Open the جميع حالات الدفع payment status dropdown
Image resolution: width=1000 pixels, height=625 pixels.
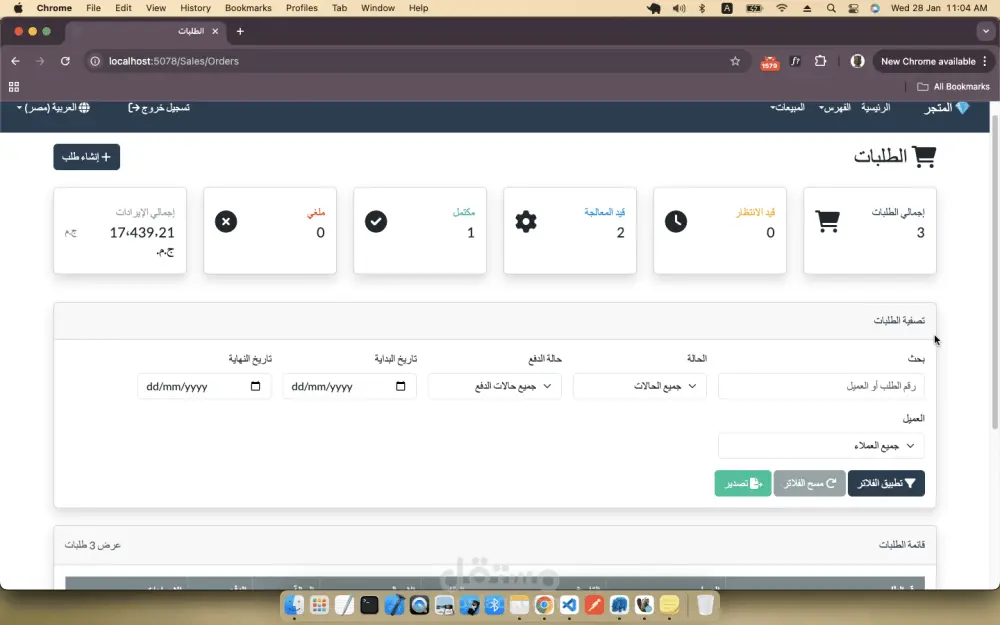click(494, 386)
